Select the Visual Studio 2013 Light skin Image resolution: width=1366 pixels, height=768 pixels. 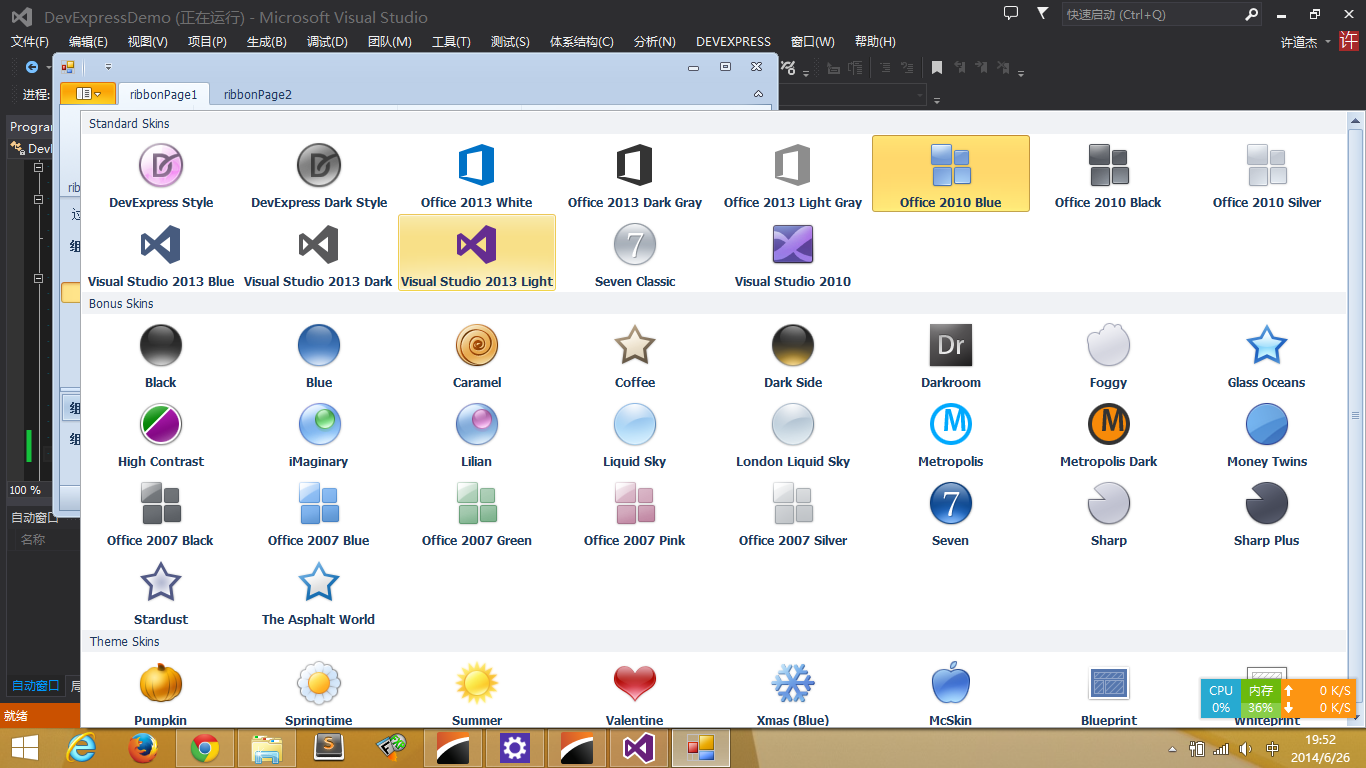tap(477, 253)
